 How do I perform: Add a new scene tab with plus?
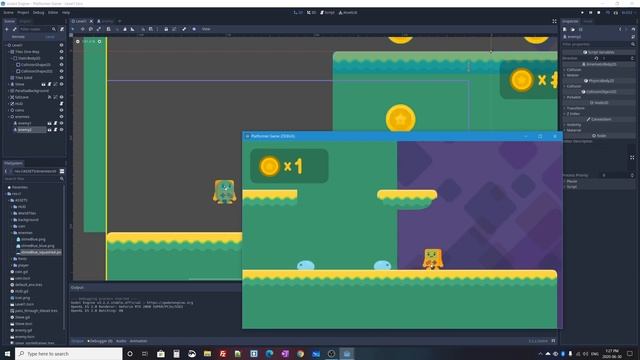(120, 21)
